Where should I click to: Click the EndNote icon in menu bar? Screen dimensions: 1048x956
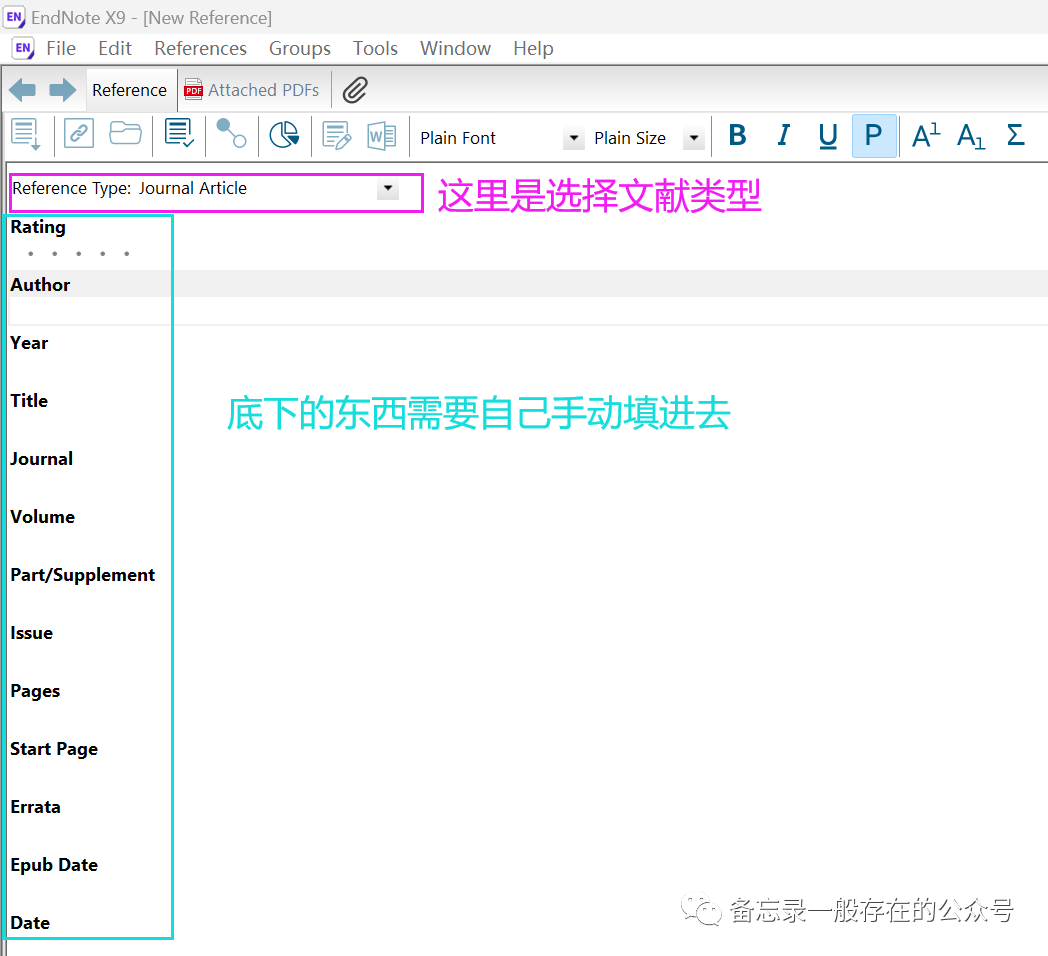(x=23, y=48)
